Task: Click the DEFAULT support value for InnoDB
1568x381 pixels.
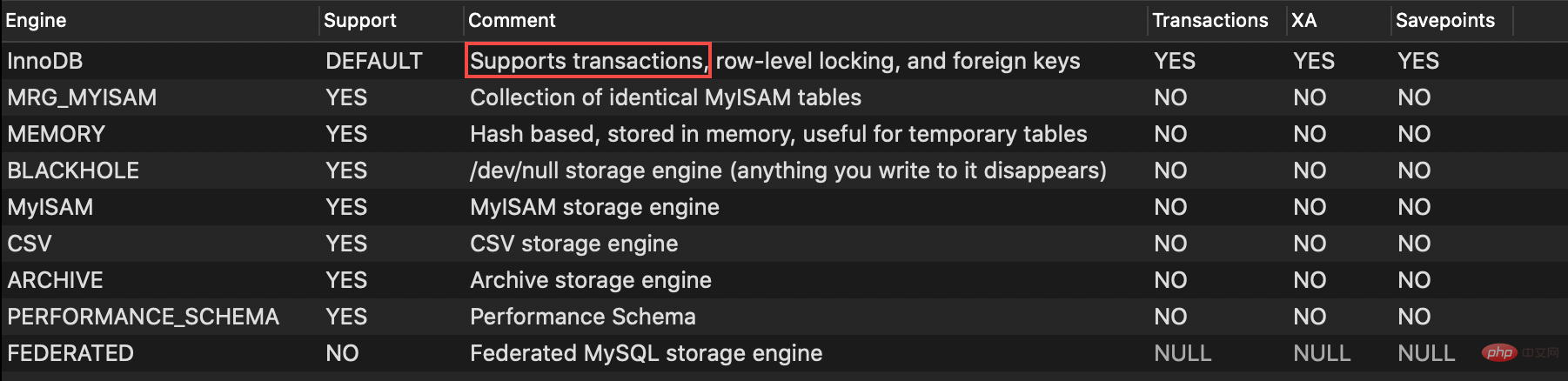Action: coord(373,61)
